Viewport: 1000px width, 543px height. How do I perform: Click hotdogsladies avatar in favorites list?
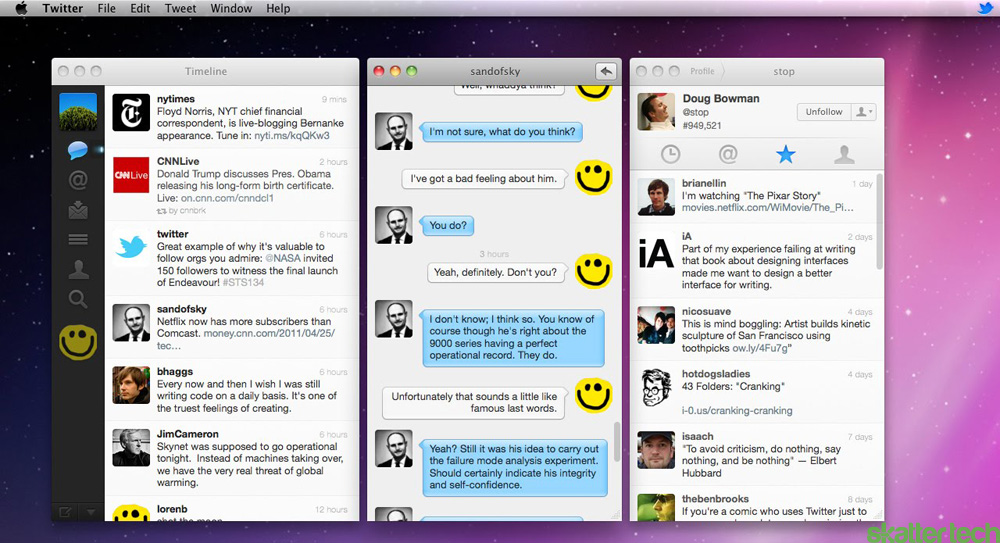pos(656,388)
